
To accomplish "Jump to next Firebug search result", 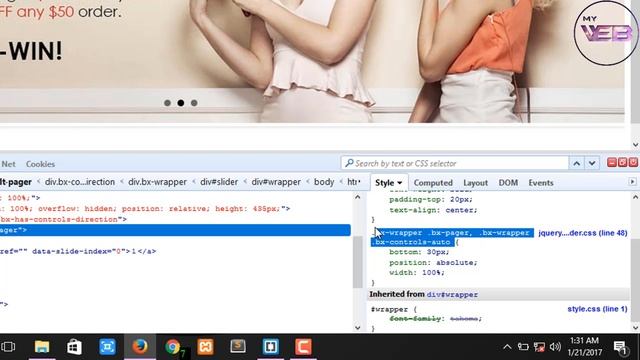I will (592, 163).
